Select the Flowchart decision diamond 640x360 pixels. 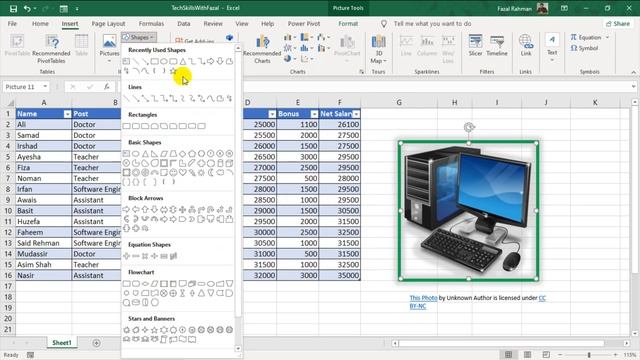pyautogui.click(x=145, y=284)
